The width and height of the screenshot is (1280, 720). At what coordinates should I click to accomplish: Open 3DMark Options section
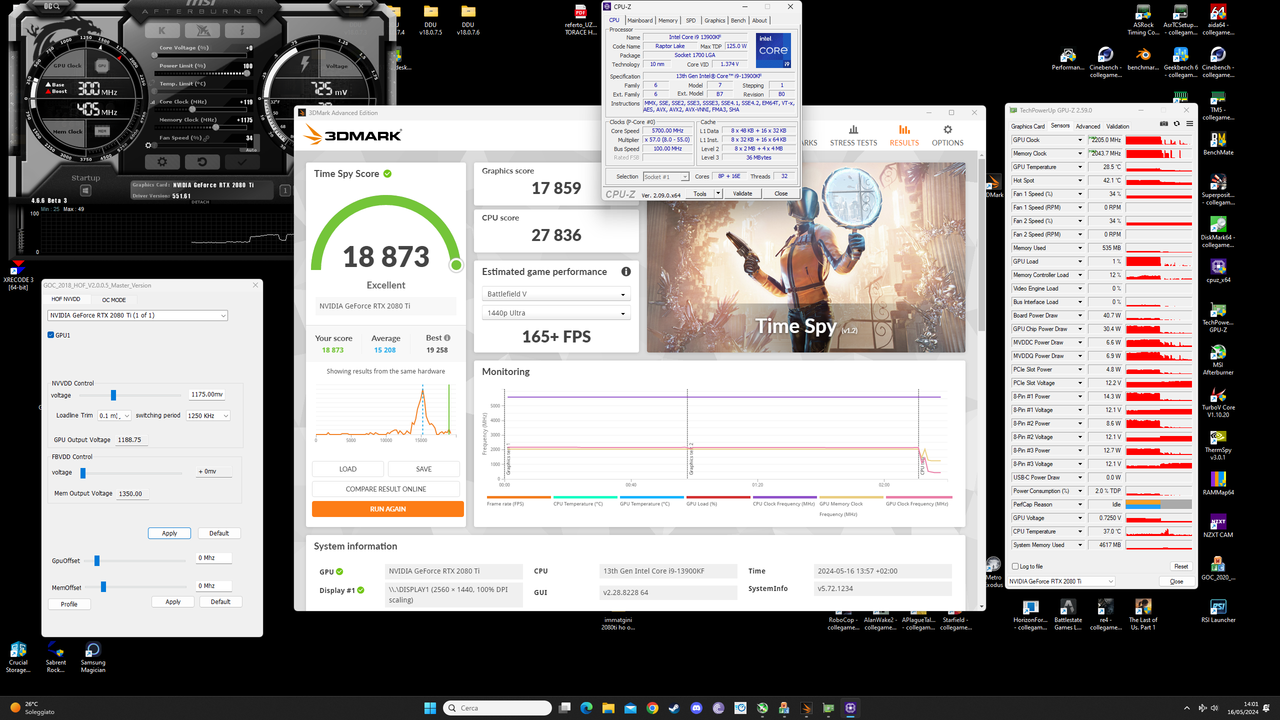(947, 135)
